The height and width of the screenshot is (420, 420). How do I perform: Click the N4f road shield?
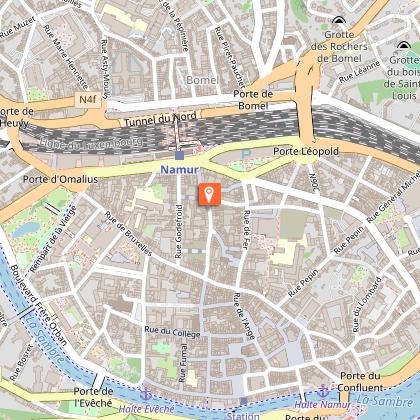pos(88,100)
